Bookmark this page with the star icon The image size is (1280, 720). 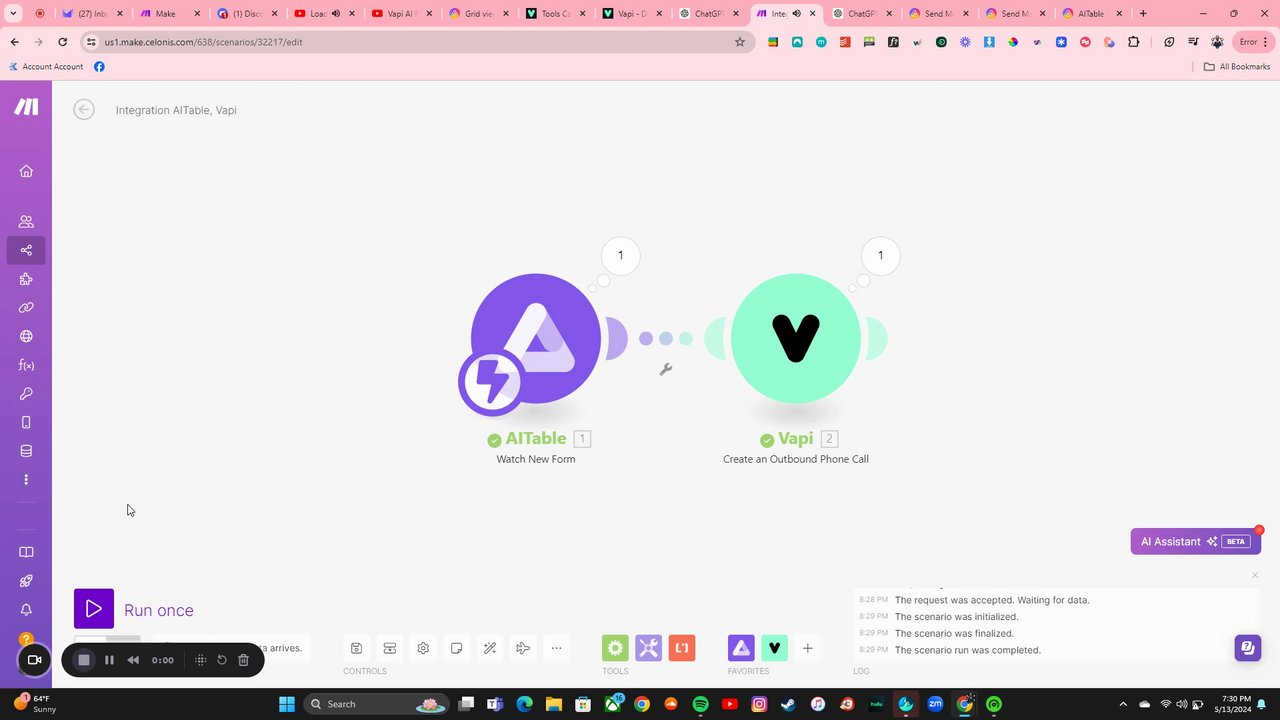tap(740, 42)
